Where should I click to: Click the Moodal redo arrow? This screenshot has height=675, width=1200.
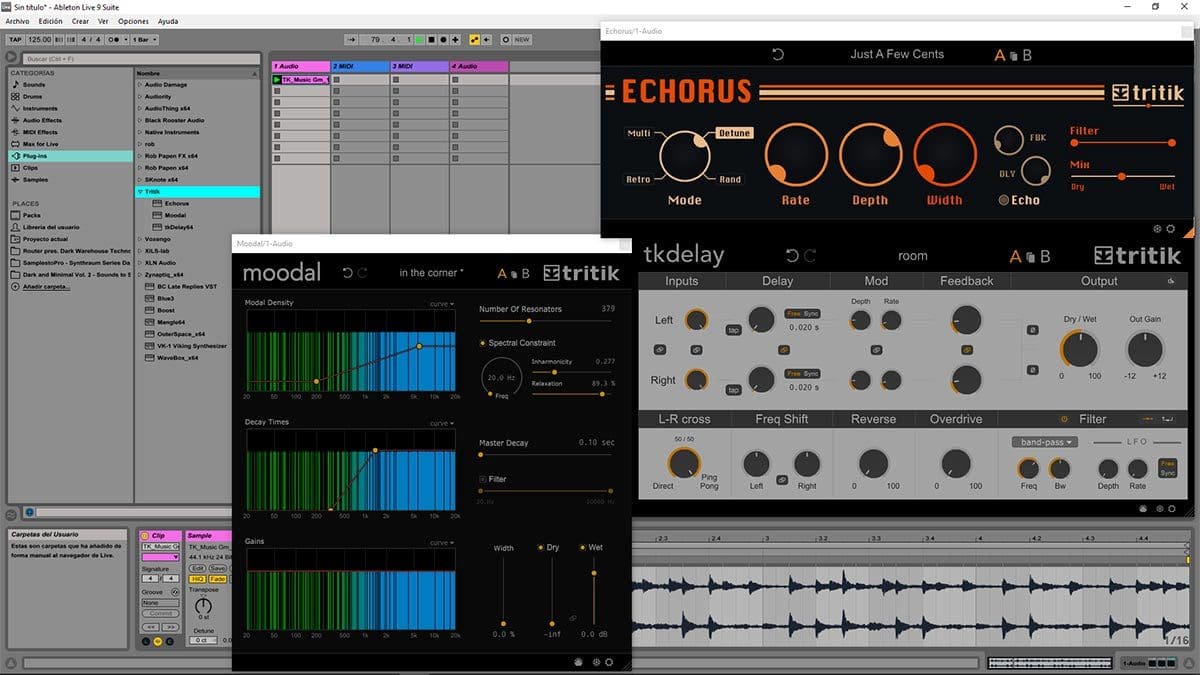(362, 273)
